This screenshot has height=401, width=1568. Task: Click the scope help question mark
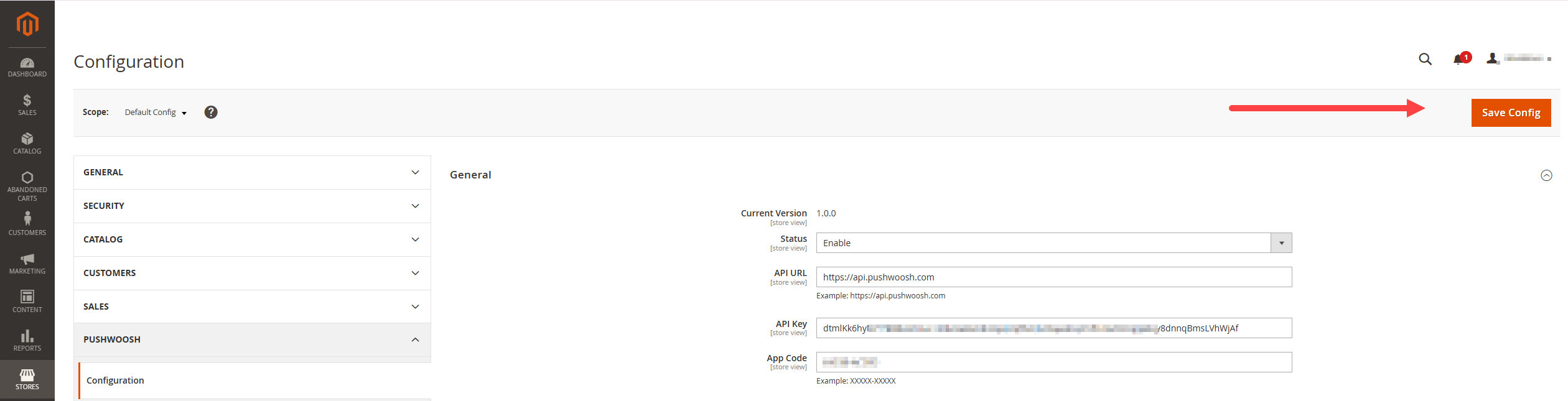coord(211,112)
